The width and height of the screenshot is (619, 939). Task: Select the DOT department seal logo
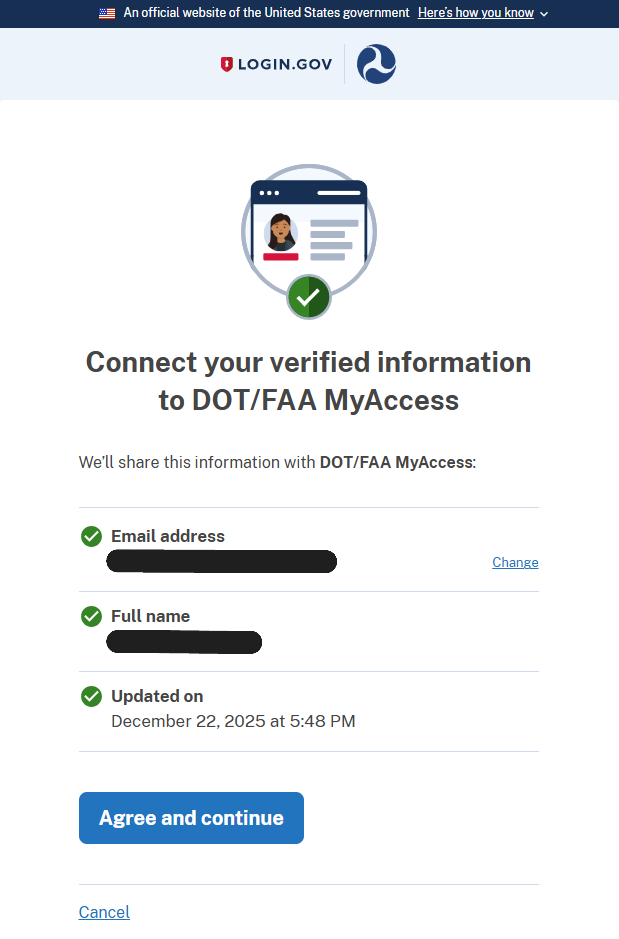click(375, 63)
